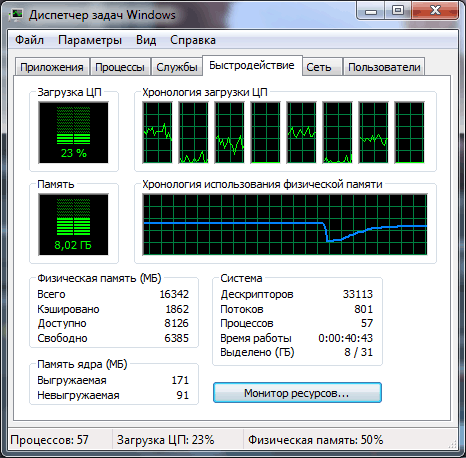Click the Выделено (ГБ) value 8 / 31

(358, 352)
